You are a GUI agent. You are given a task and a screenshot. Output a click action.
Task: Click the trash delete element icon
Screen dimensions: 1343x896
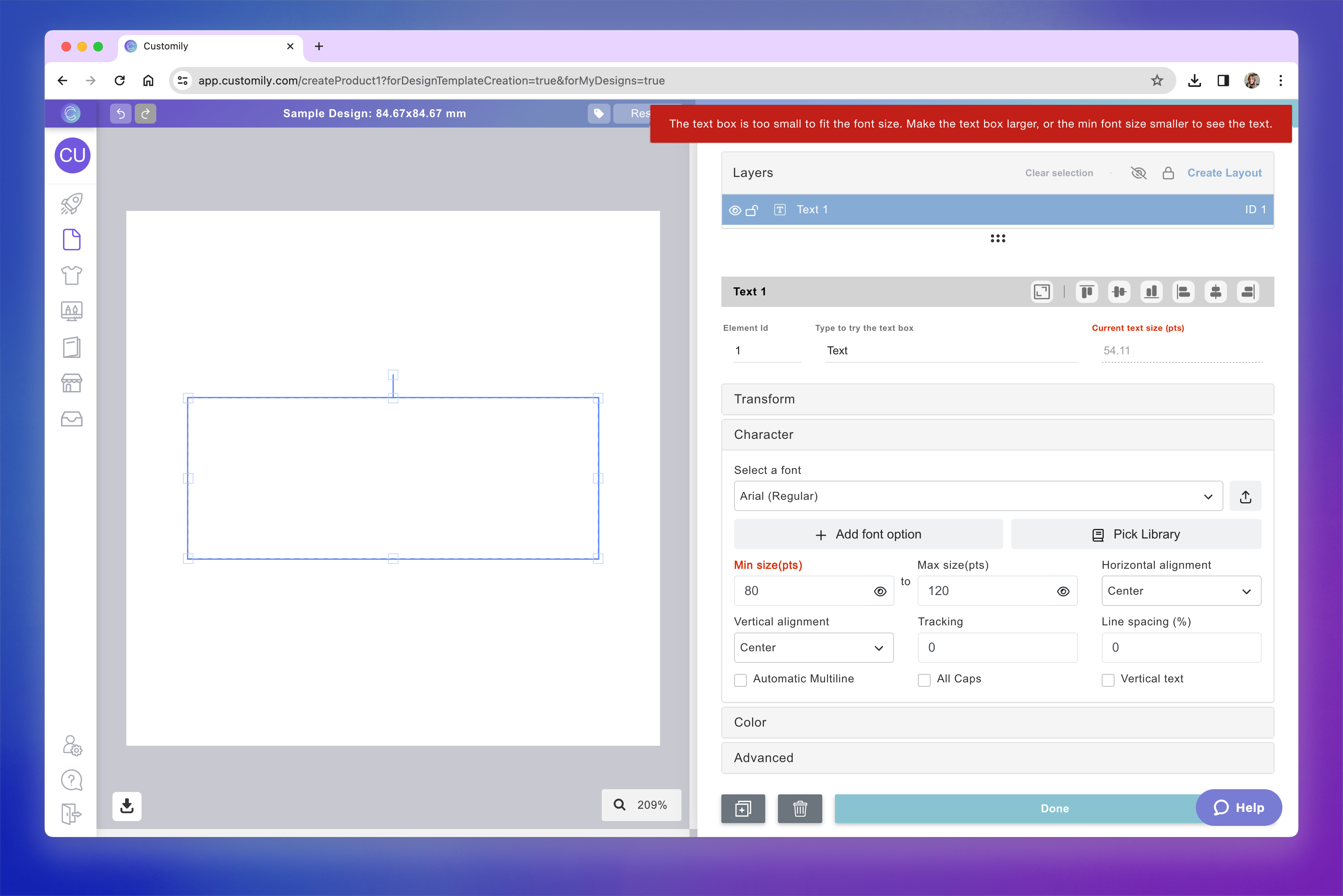[799, 809]
